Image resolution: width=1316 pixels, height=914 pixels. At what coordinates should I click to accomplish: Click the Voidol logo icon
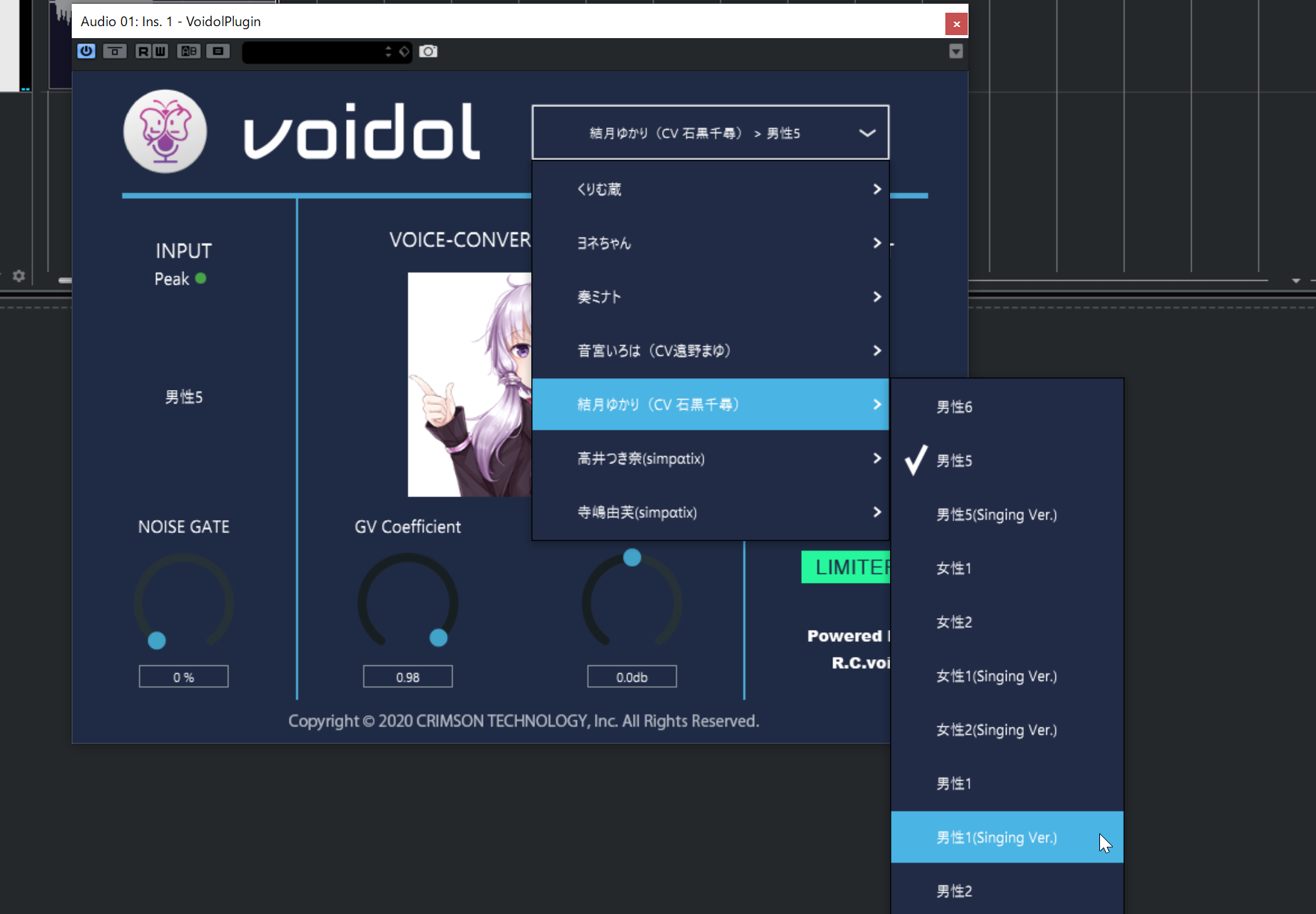[165, 132]
